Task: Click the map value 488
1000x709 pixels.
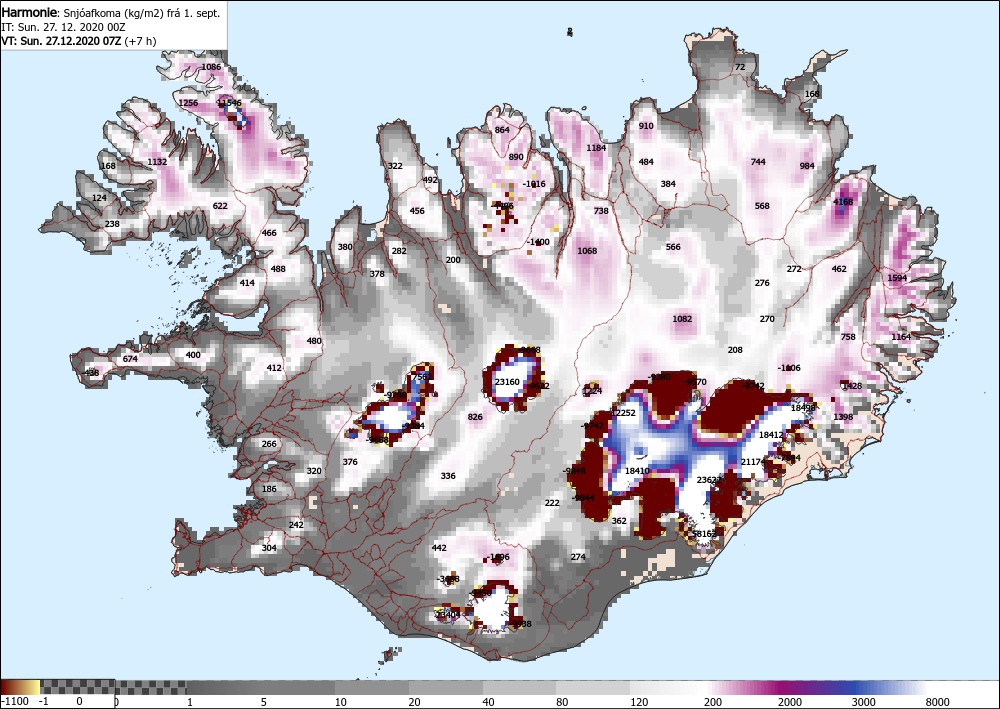Action: tap(278, 269)
